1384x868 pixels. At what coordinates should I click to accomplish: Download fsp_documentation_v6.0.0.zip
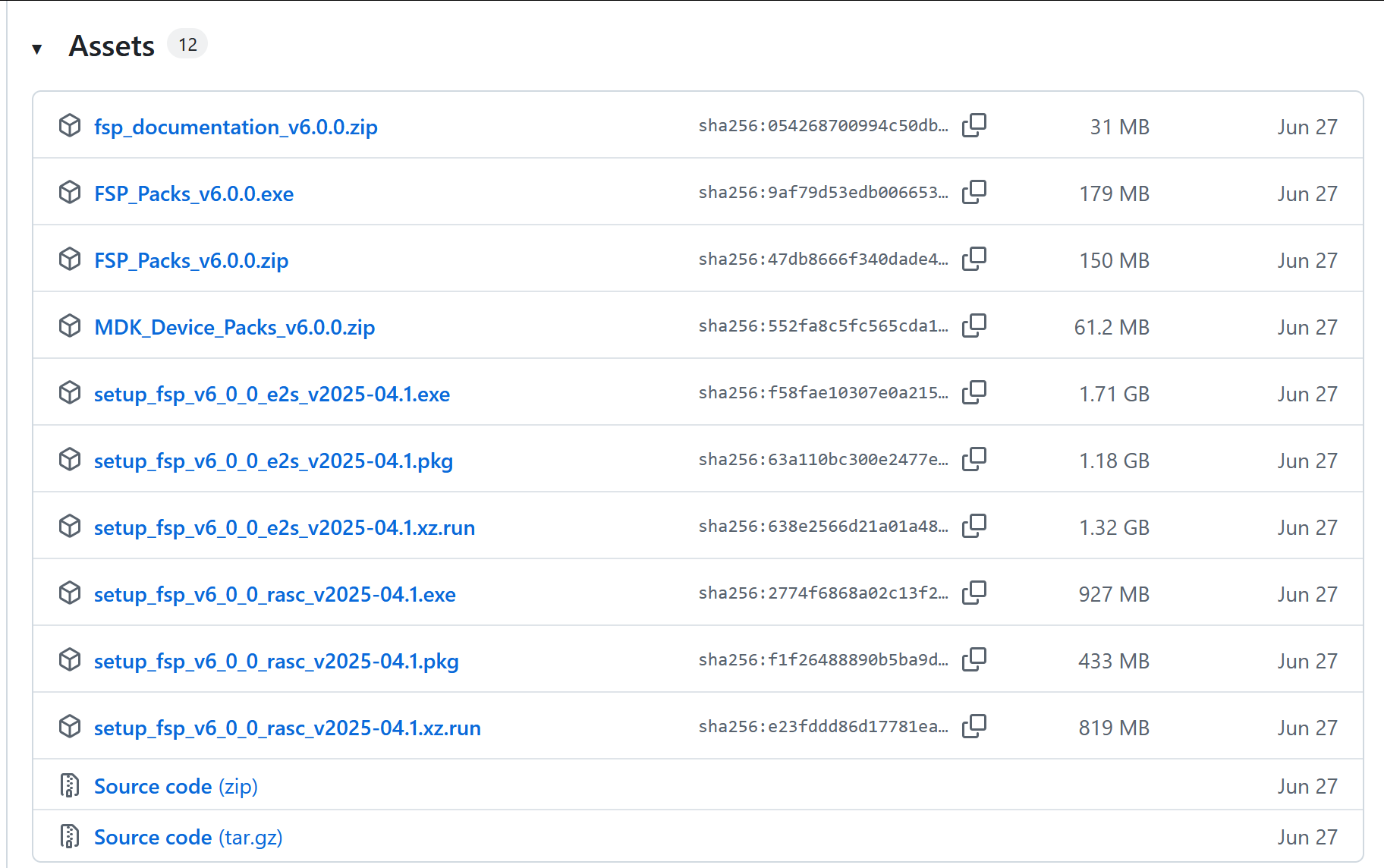[x=236, y=127]
